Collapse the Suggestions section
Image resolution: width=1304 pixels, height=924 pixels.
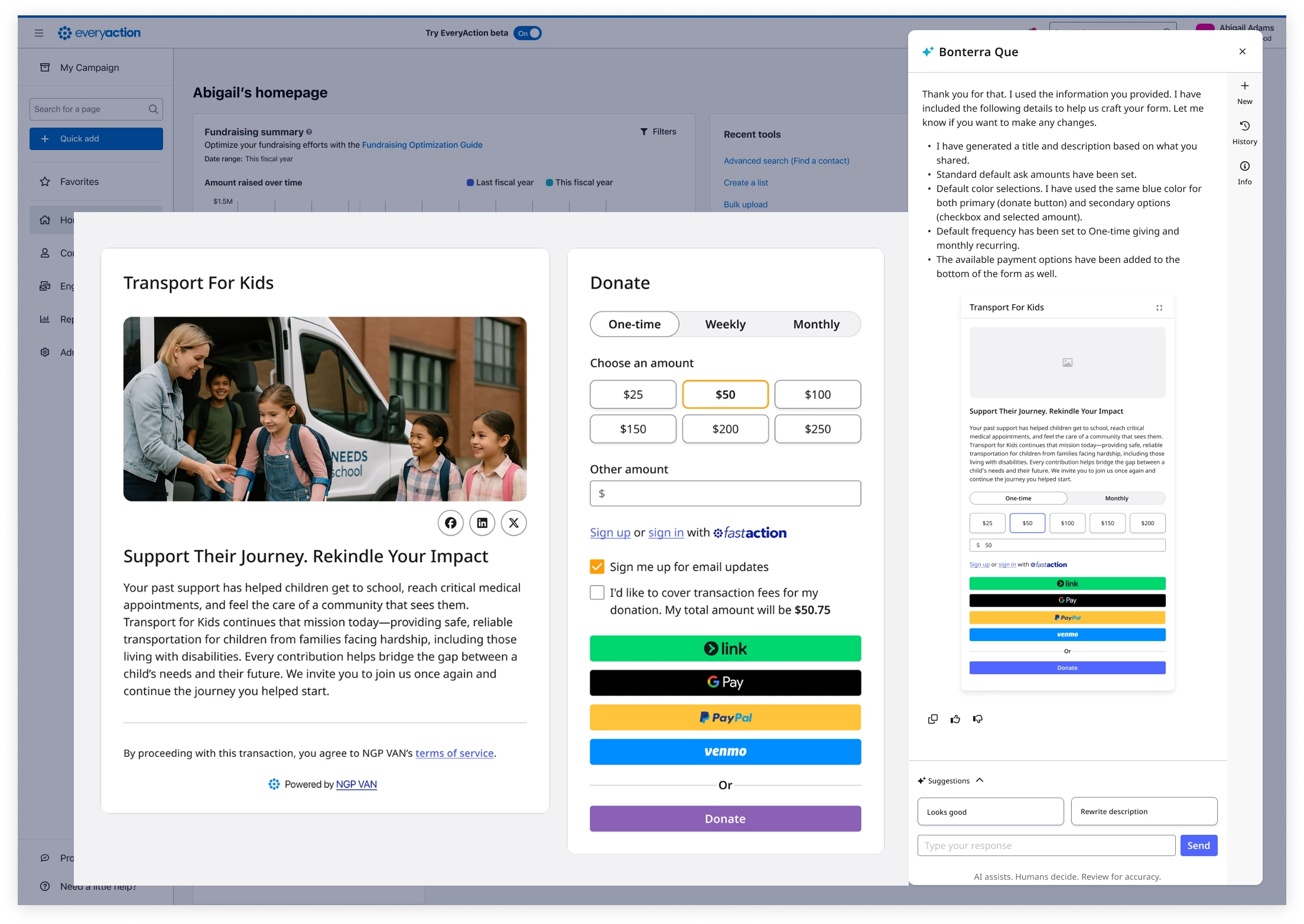(x=980, y=780)
